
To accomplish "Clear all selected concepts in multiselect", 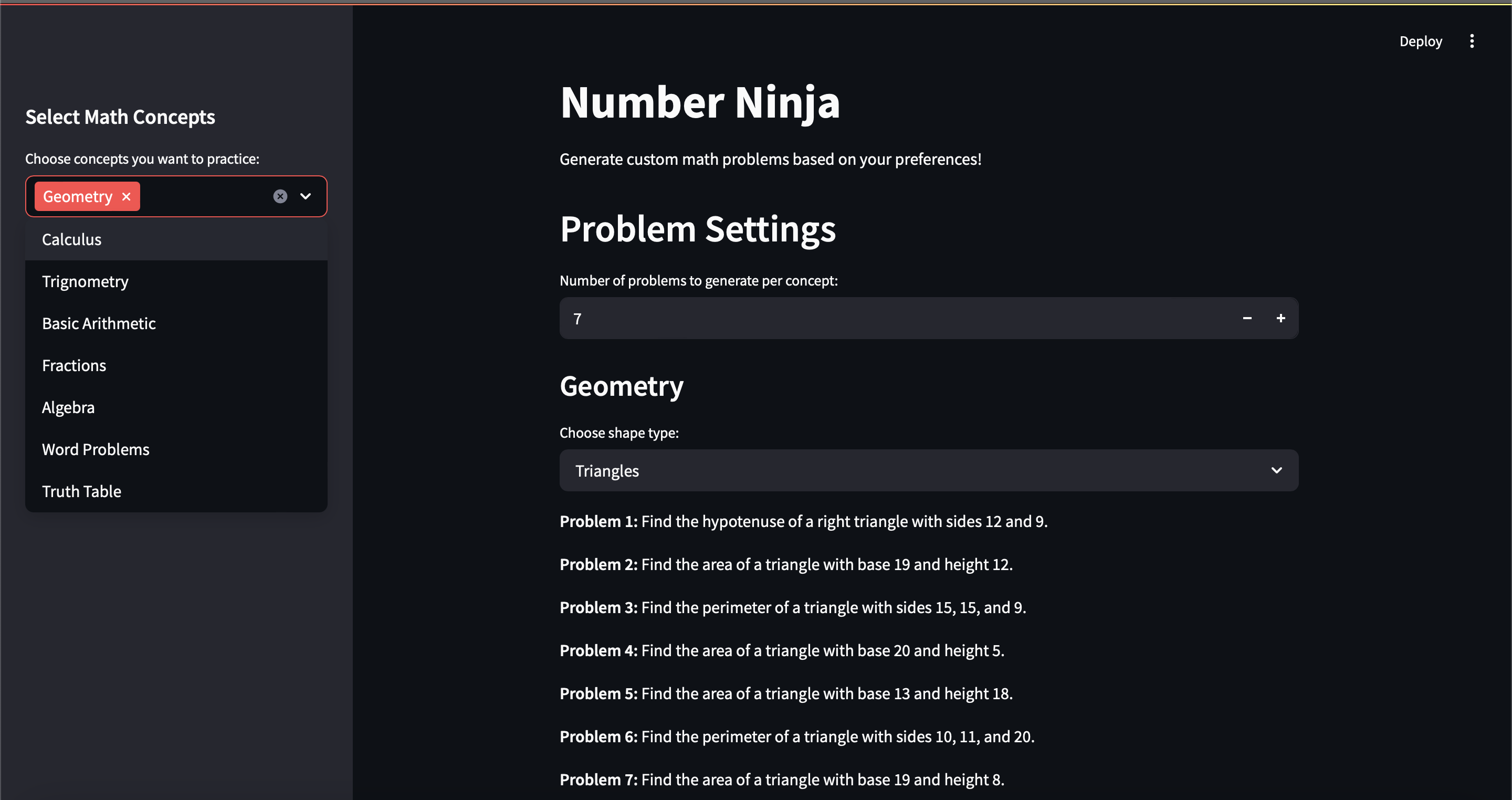I will 280,197.
